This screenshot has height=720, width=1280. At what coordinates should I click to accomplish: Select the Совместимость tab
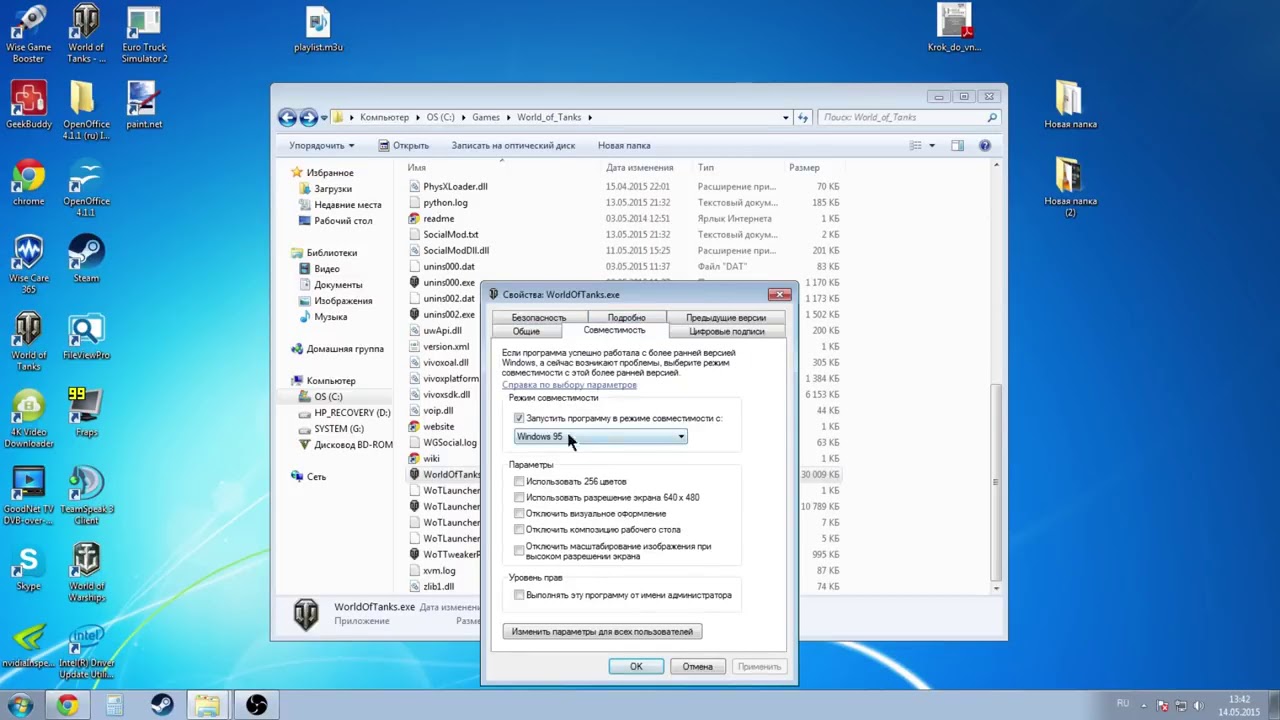click(614, 330)
